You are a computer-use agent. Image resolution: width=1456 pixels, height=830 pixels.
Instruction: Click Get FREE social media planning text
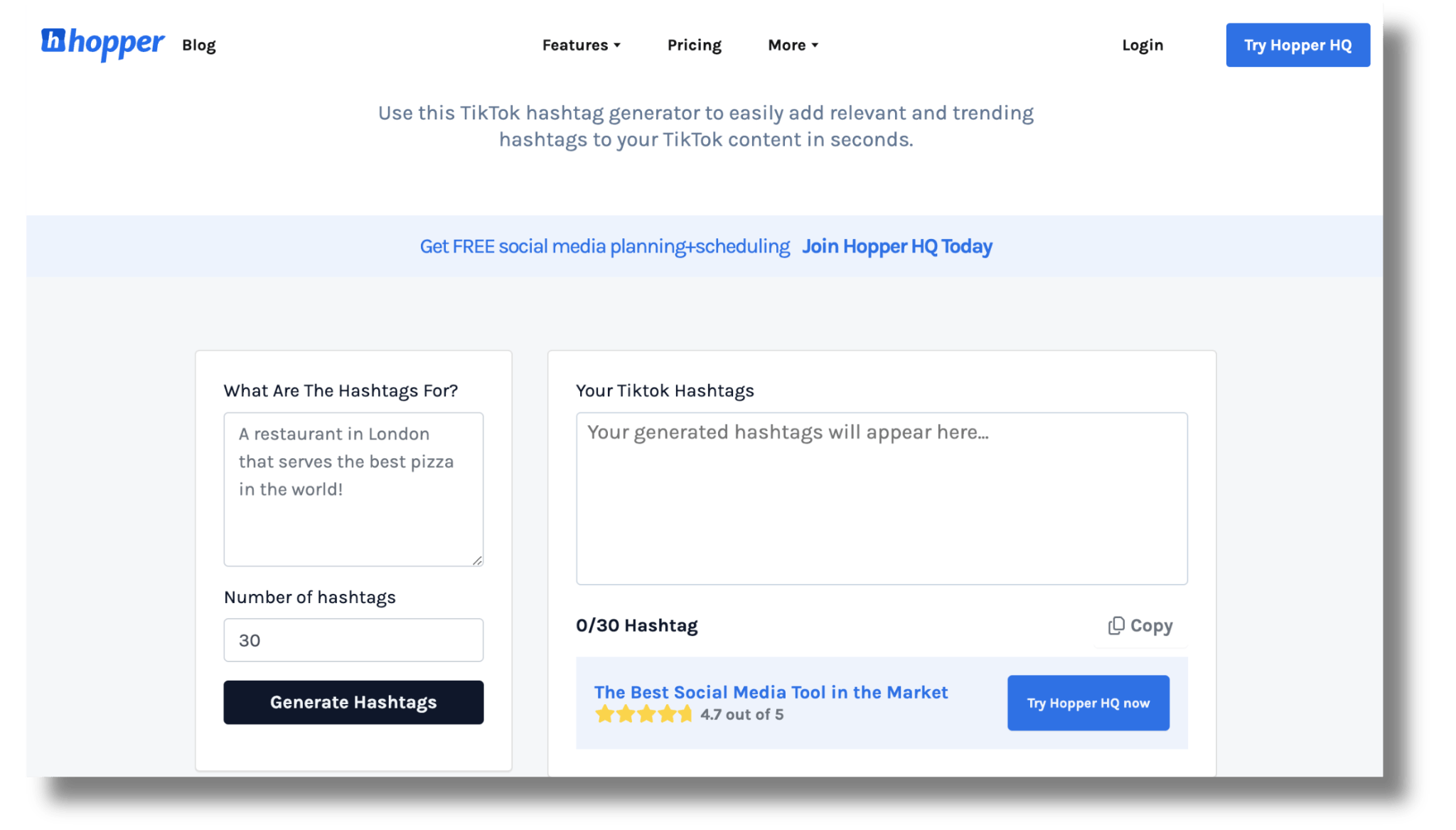(604, 246)
